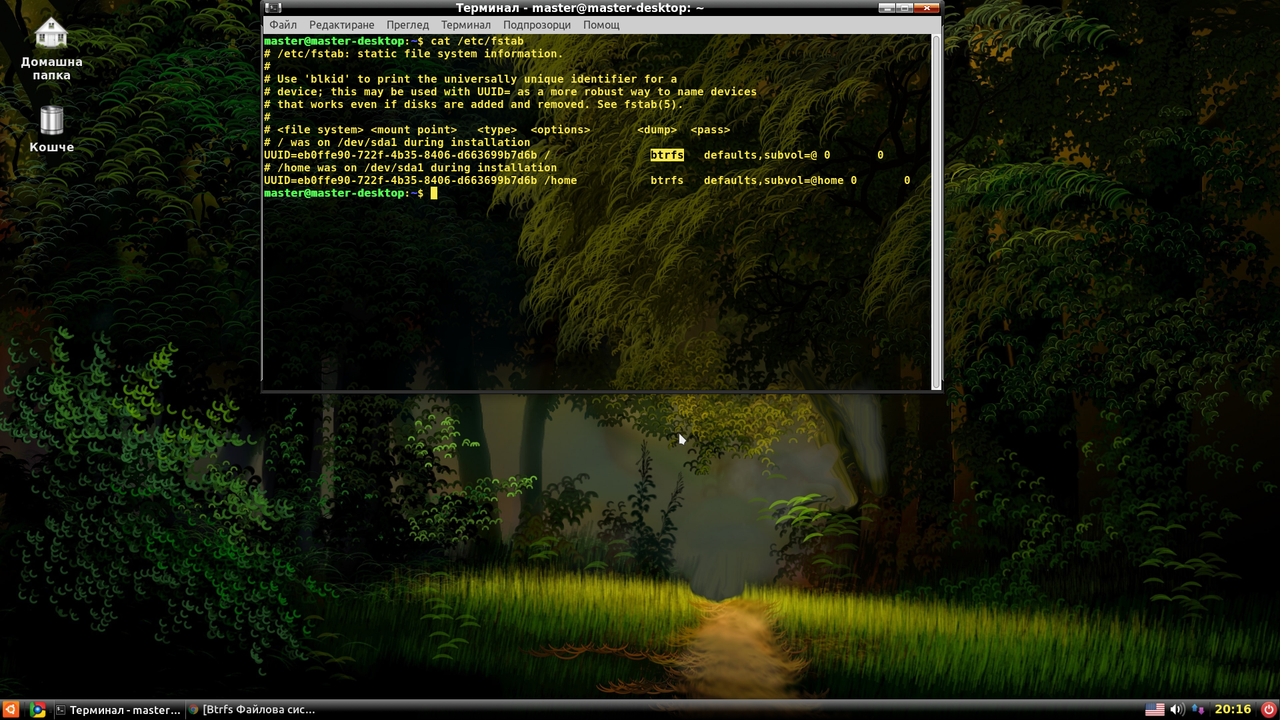This screenshot has width=1280, height=720.
Task: Click the '# /etc/fstab: static file system information.' line
Action: click(x=413, y=54)
